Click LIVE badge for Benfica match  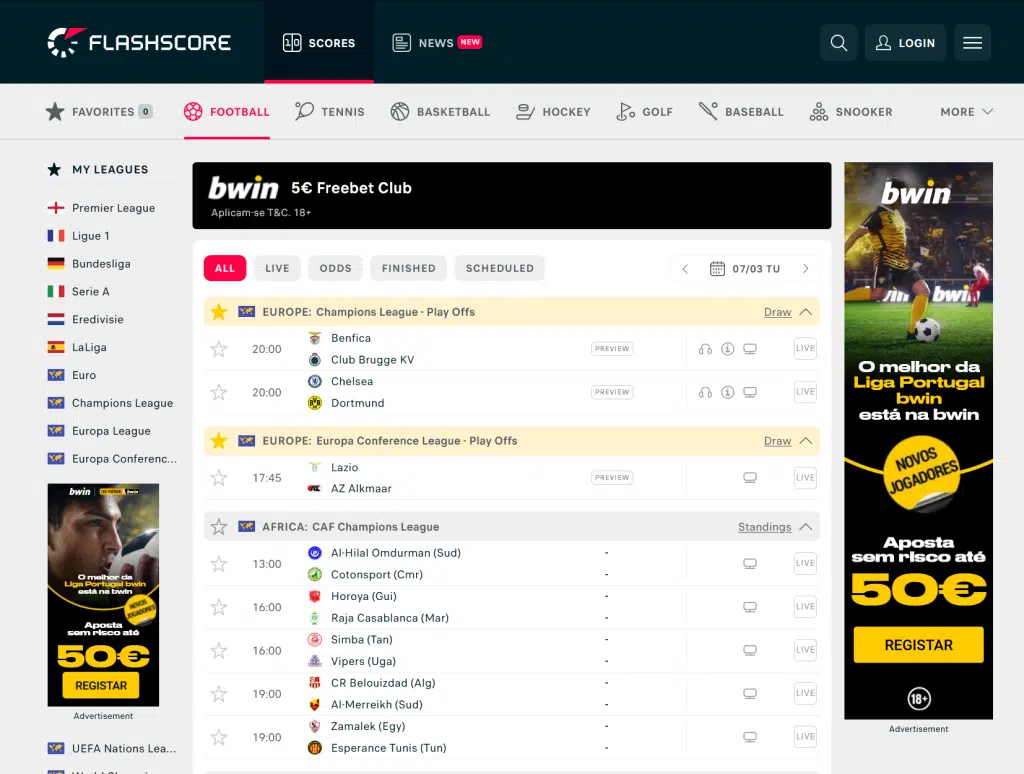pyautogui.click(x=805, y=348)
